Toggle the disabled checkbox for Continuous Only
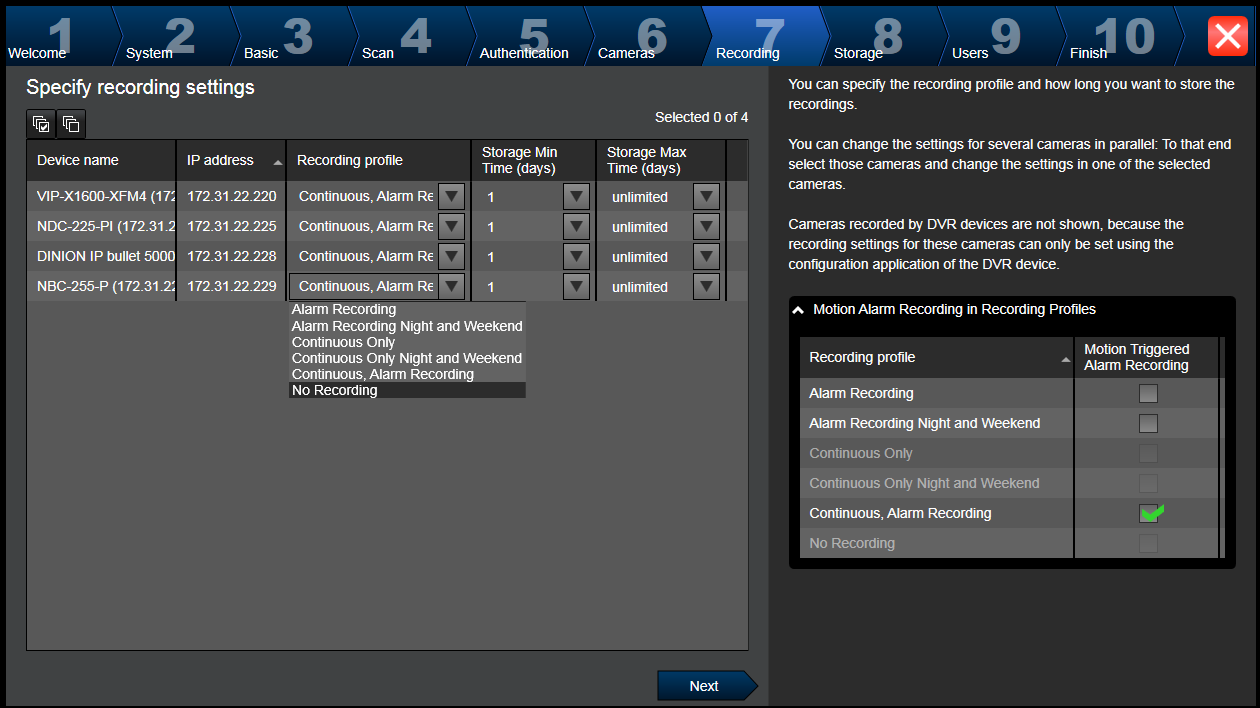 1148,453
